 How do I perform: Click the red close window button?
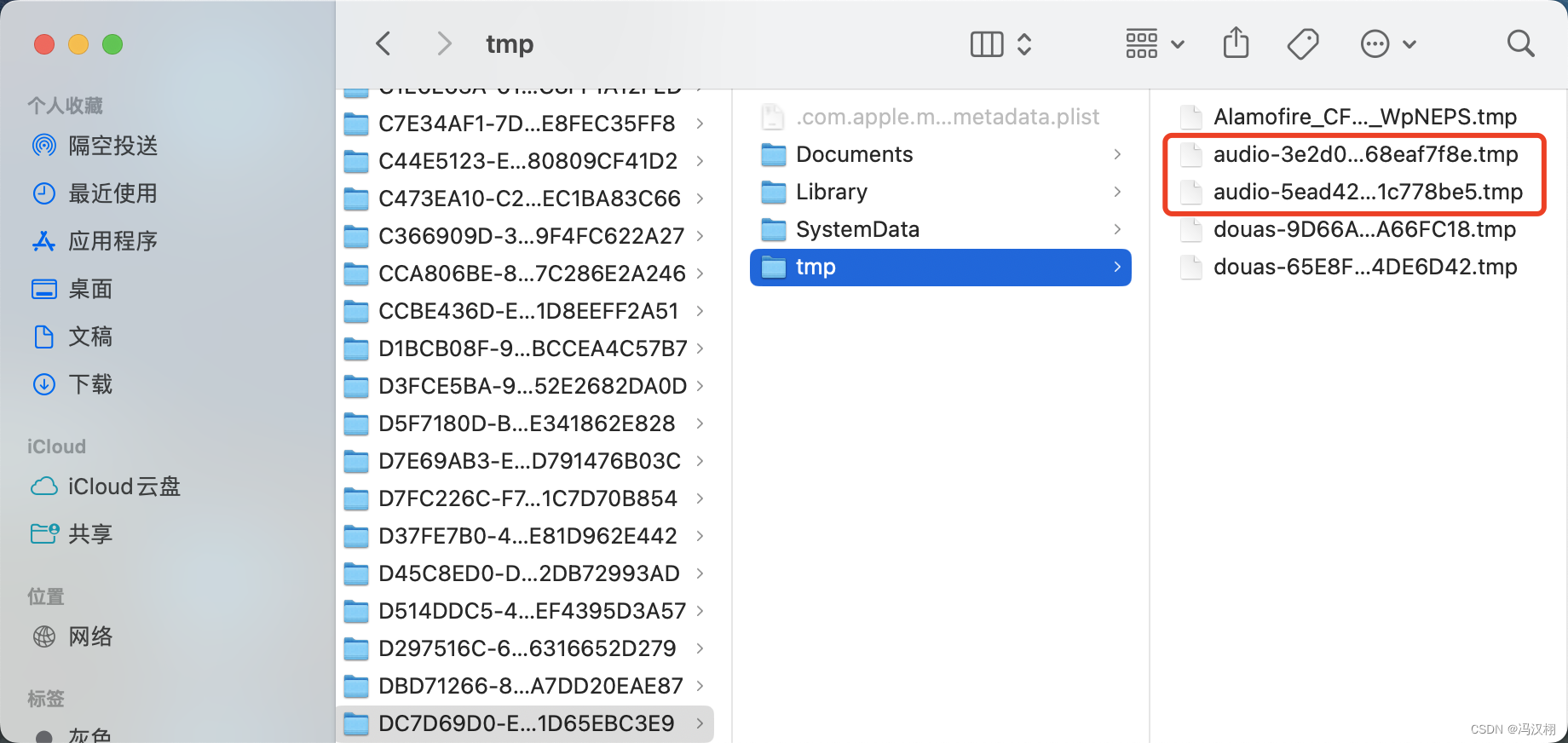(44, 44)
